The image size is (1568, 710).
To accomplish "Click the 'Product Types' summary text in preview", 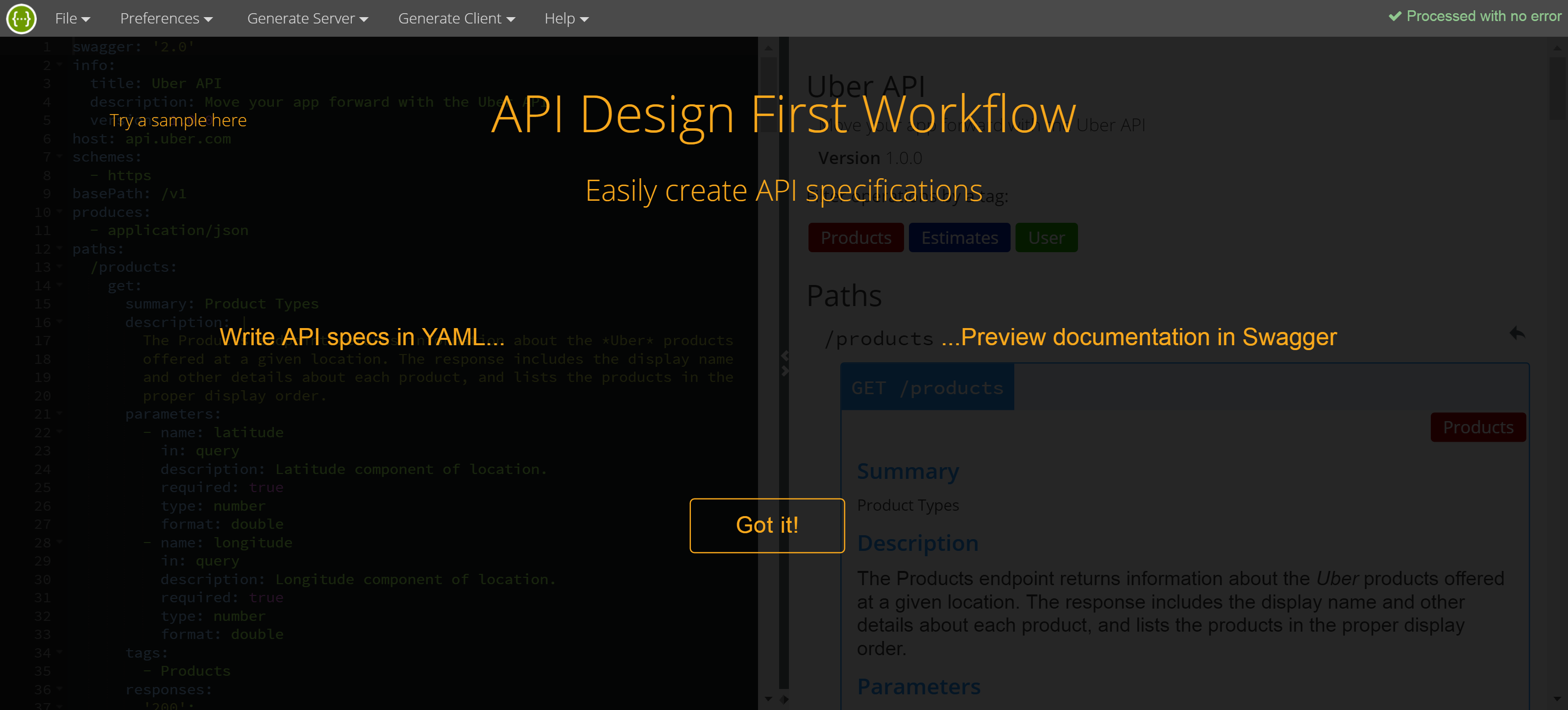I will [x=907, y=505].
